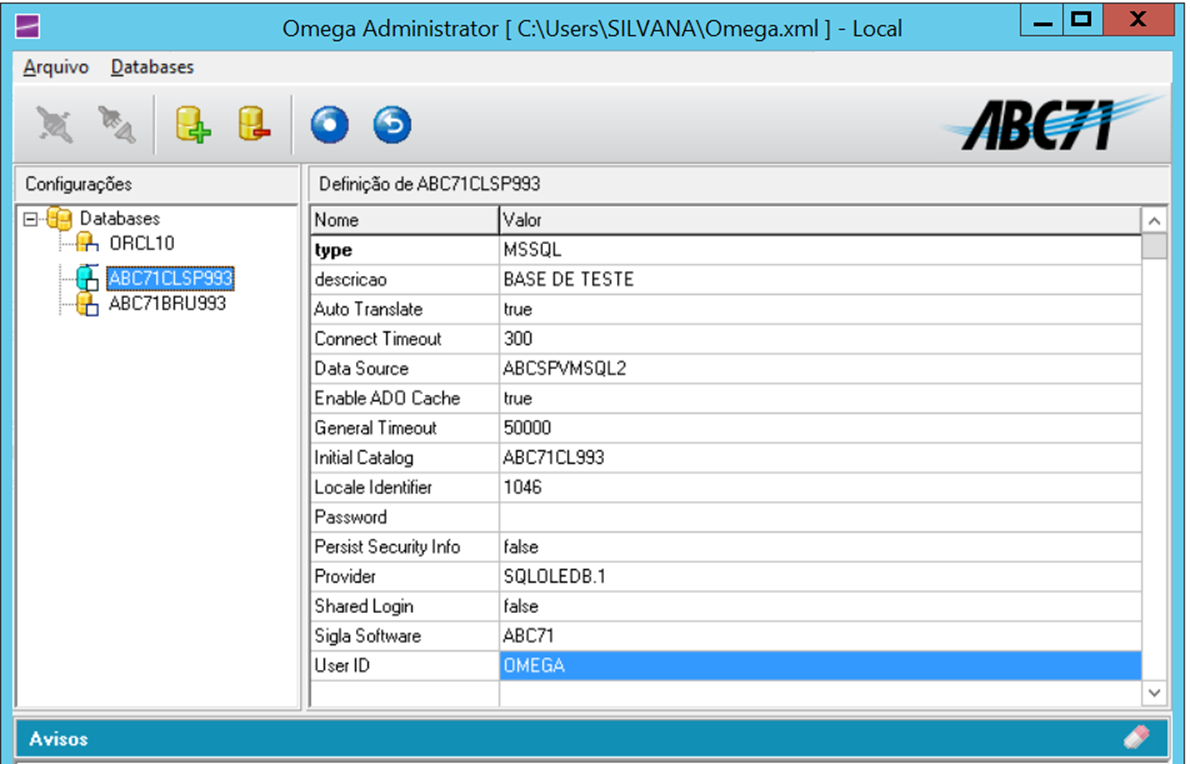Select ORCL10 in the tree
Screen dimensions: 1190x764
(142, 243)
